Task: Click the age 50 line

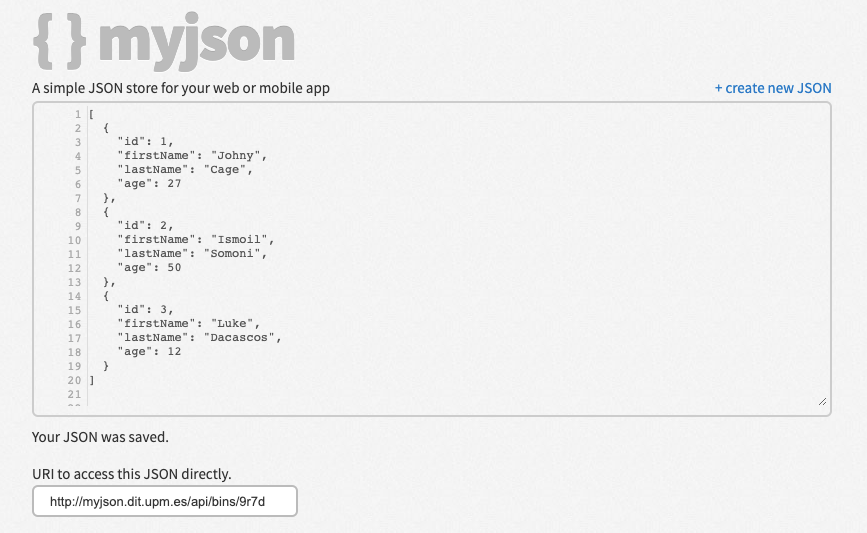Action: pos(149,268)
